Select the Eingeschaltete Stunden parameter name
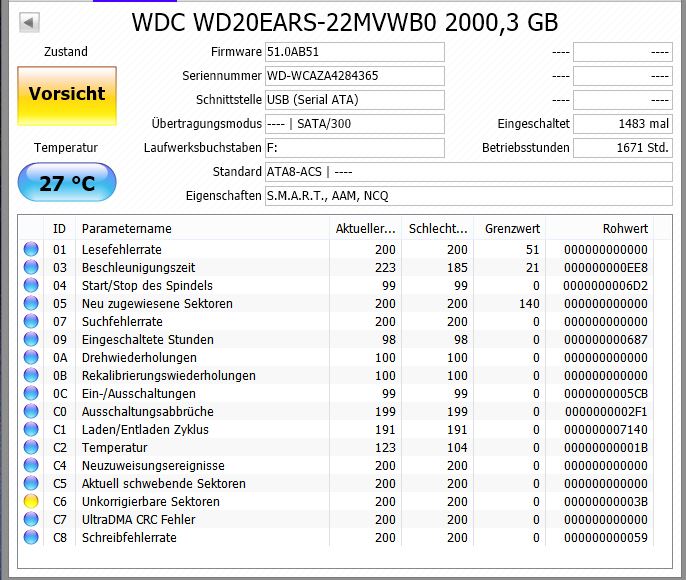The height and width of the screenshot is (580, 686). pos(147,340)
